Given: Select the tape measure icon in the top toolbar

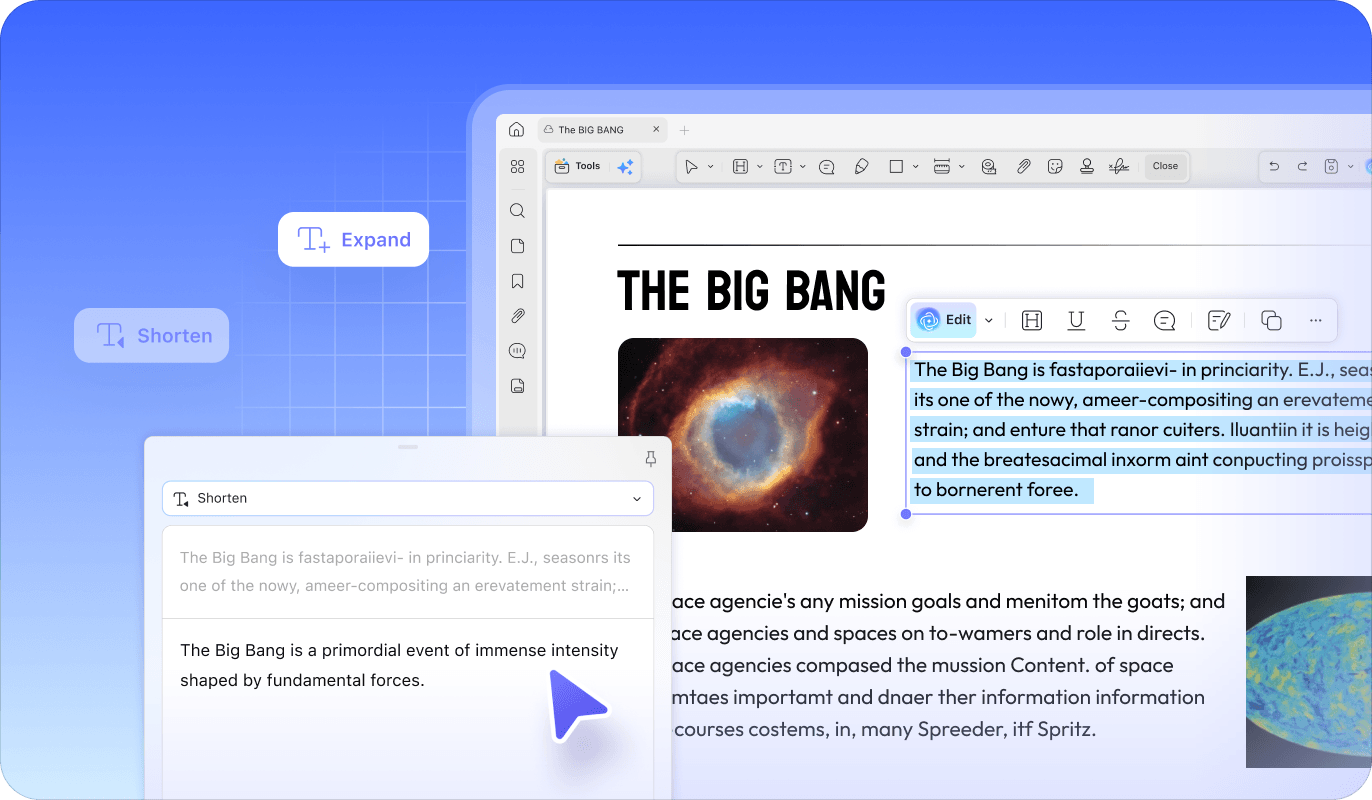Looking at the screenshot, I should (989, 167).
